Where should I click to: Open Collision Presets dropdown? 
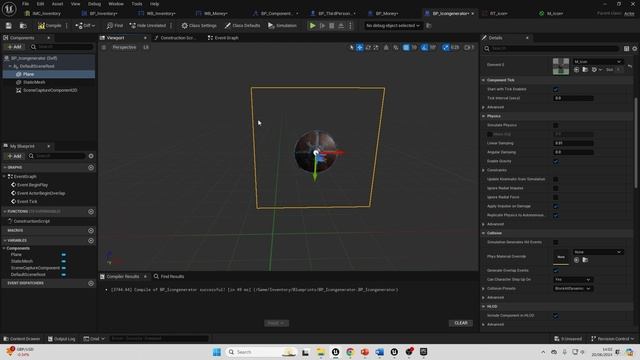click(x=573, y=289)
